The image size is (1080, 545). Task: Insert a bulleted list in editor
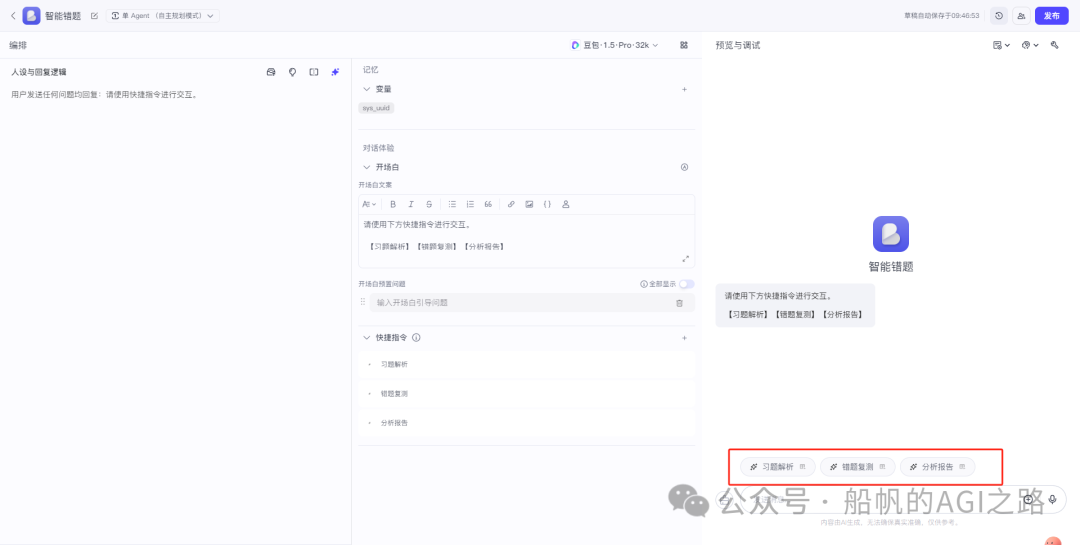pyautogui.click(x=453, y=204)
